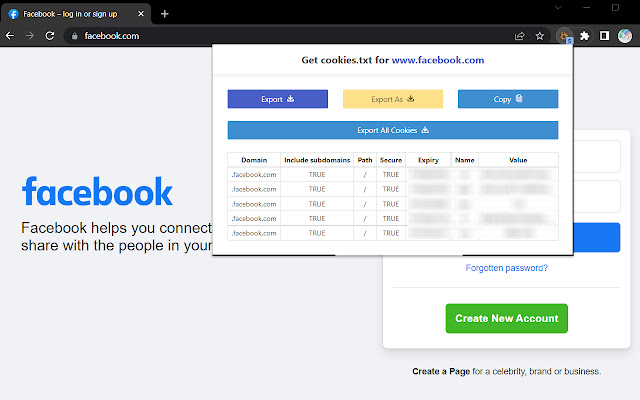Screen dimensions: 640x400
Task: Toggle the browser side panel icon
Action: pyautogui.click(x=604, y=36)
